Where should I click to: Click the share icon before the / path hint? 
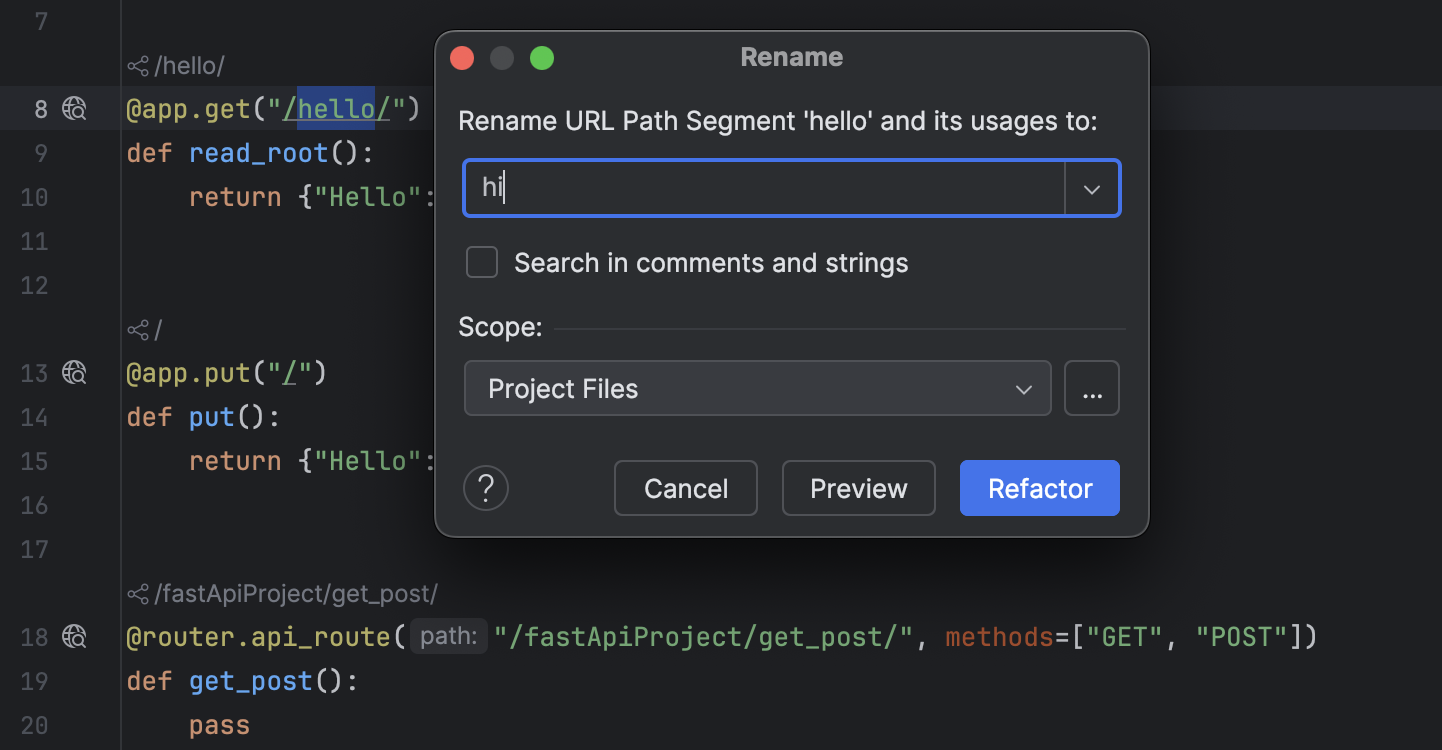pyautogui.click(x=136, y=328)
